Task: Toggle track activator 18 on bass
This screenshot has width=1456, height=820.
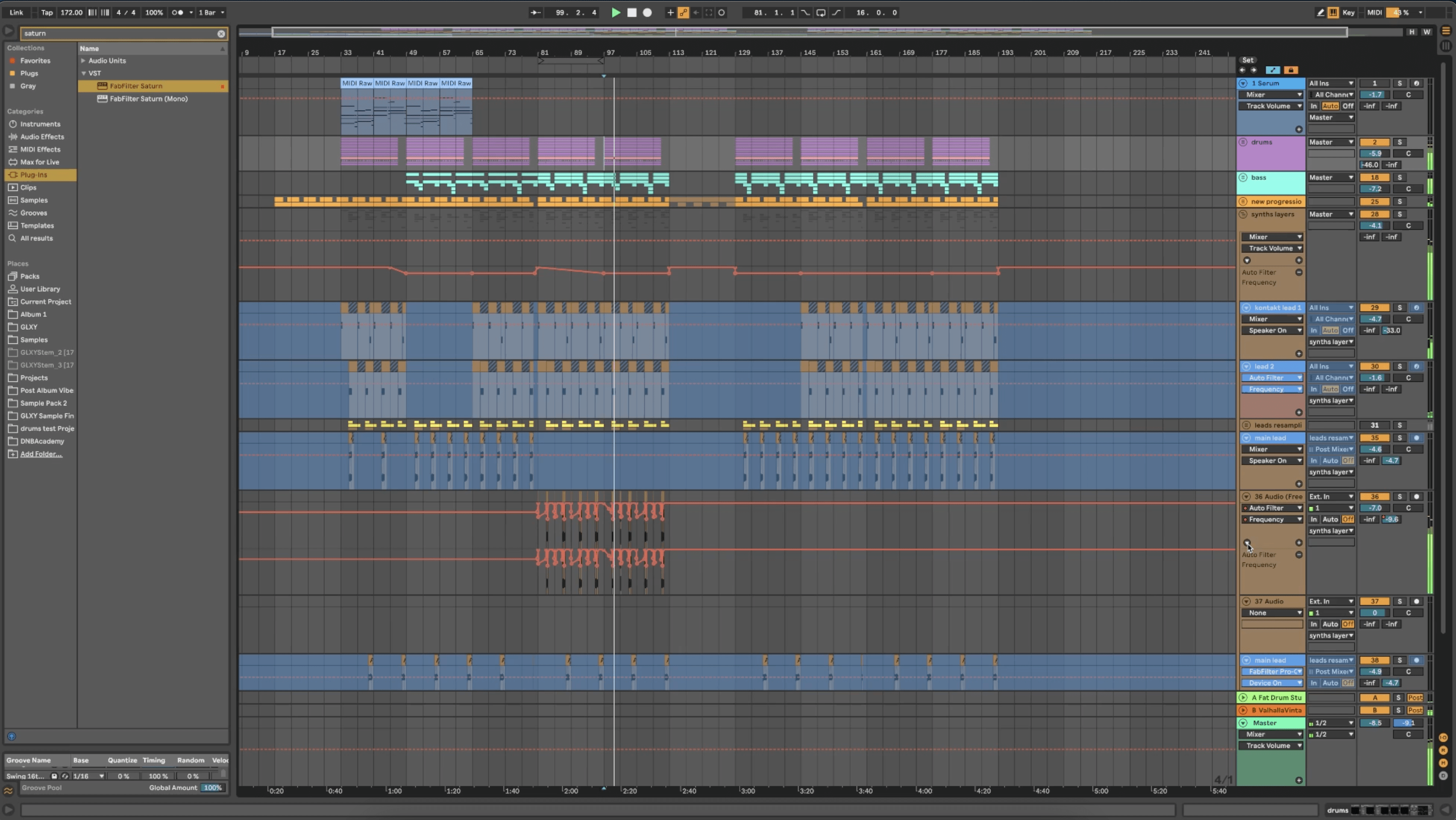Action: 1374,177
